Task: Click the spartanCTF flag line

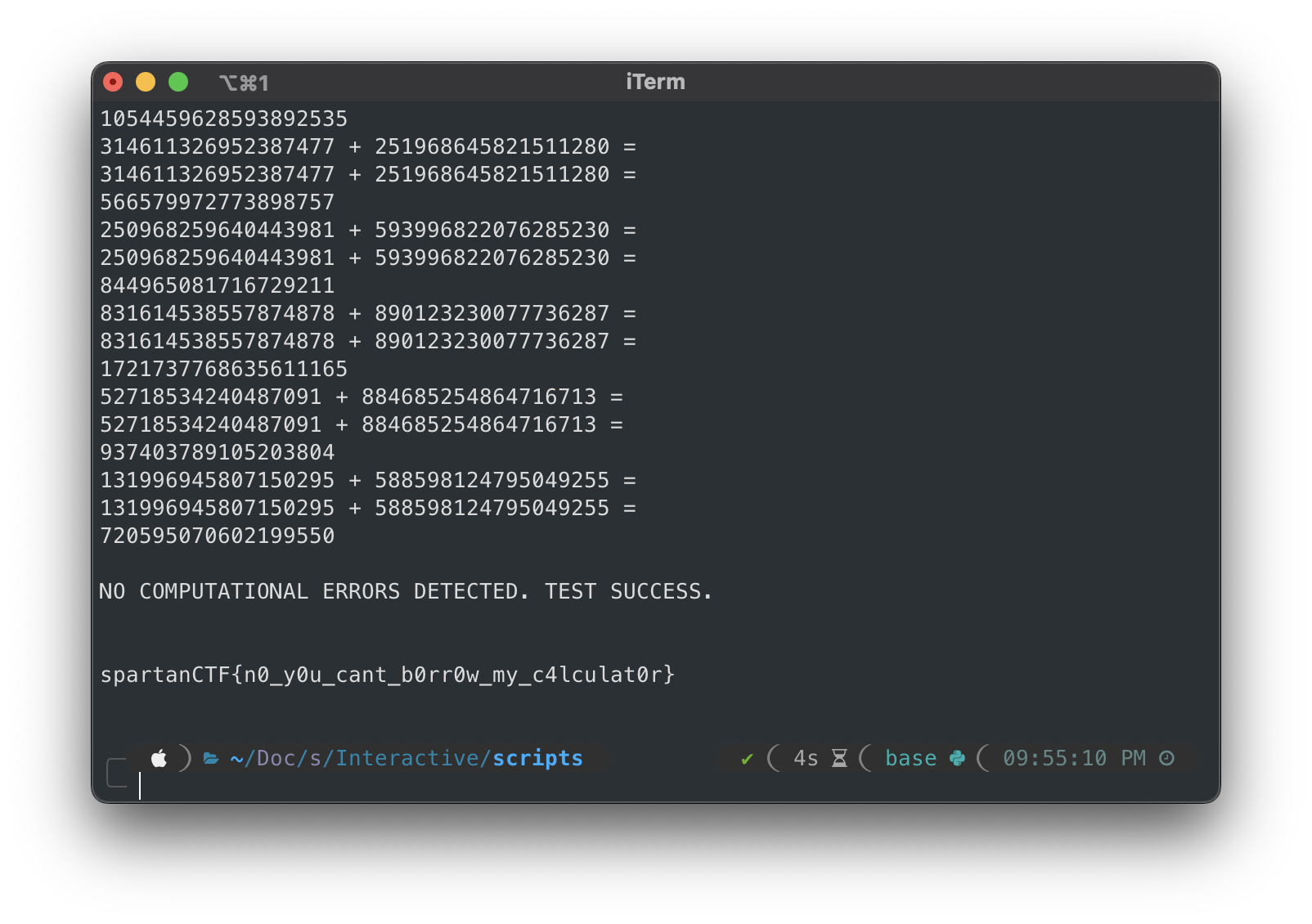Action: (x=388, y=675)
